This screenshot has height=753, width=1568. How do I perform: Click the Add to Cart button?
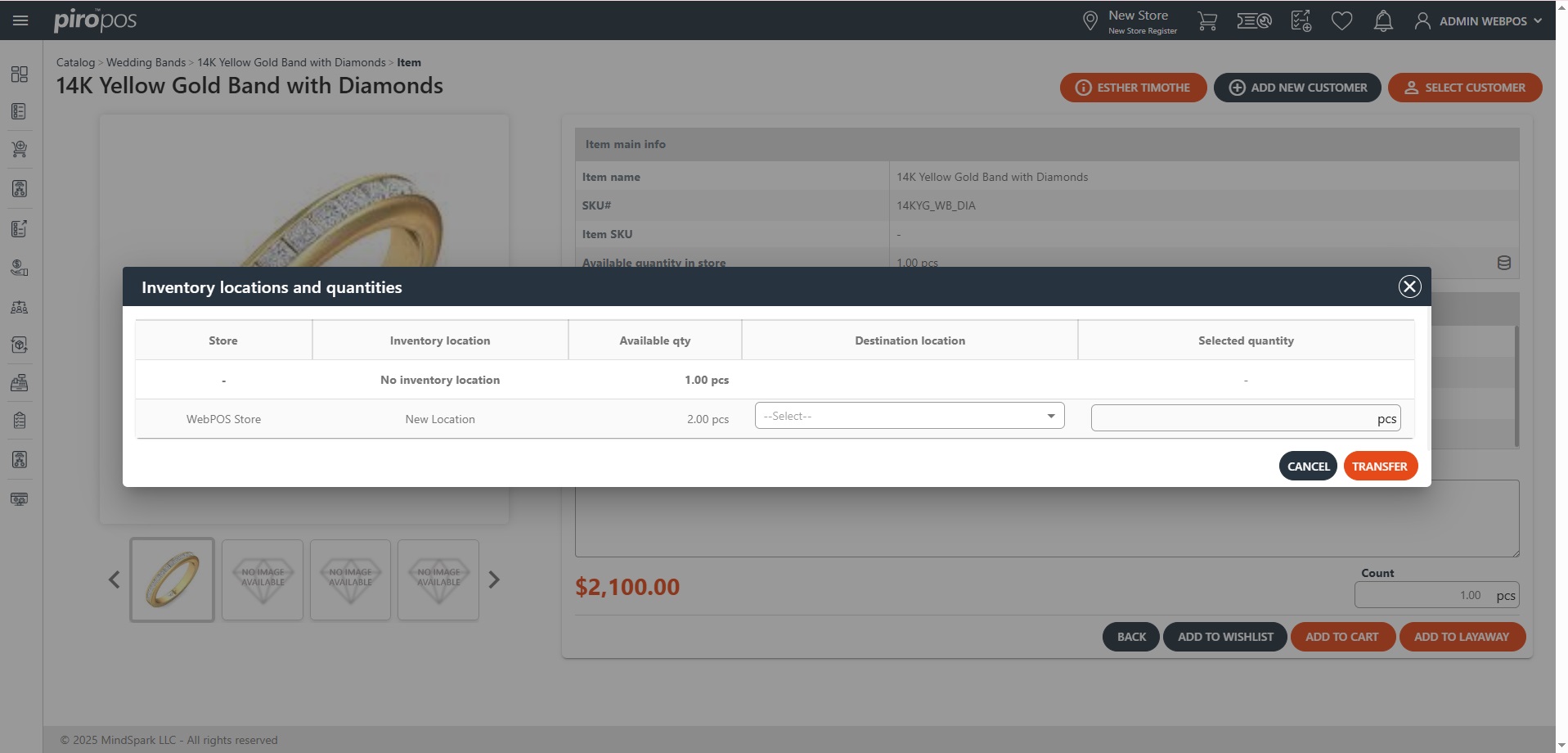tap(1341, 637)
